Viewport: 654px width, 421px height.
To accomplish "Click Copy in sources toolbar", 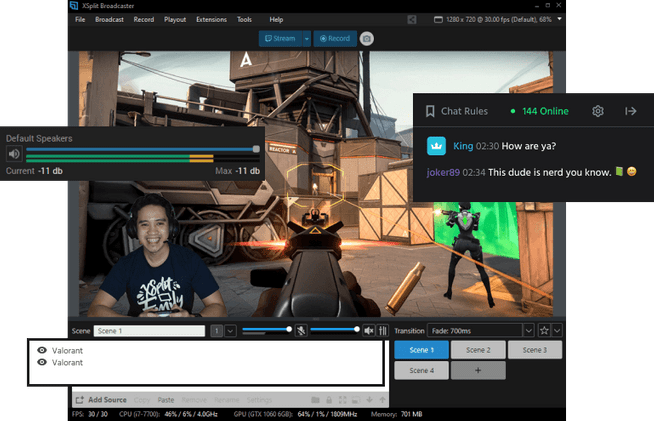I will pos(142,400).
